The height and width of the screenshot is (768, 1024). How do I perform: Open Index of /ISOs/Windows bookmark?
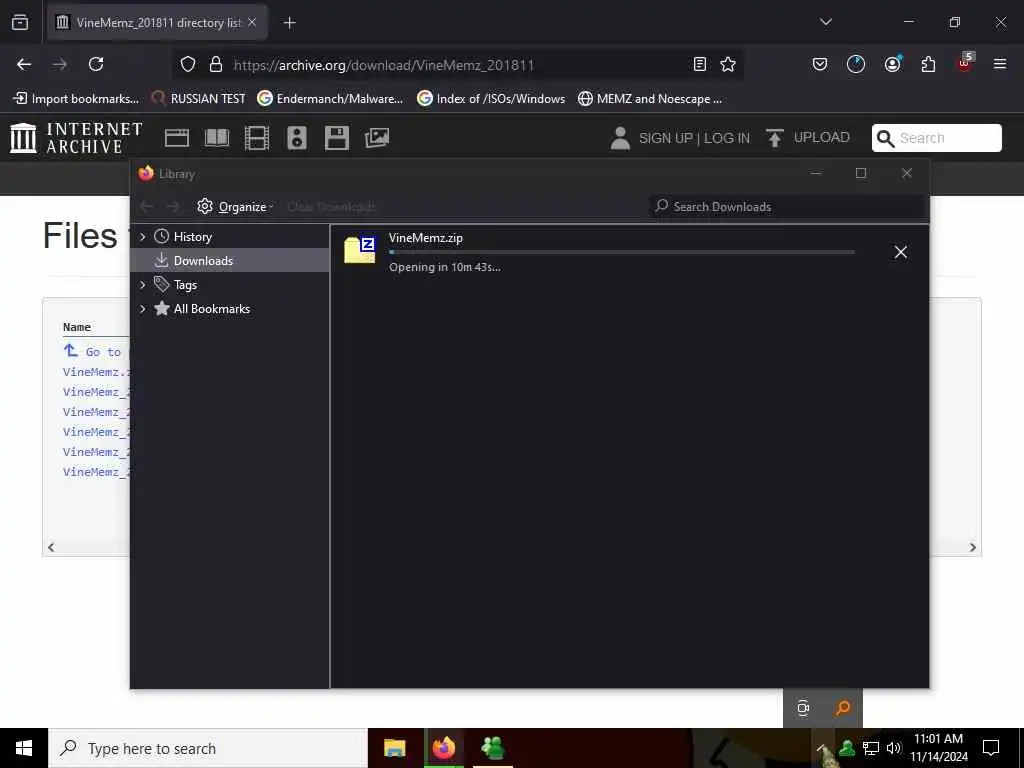pos(491,99)
